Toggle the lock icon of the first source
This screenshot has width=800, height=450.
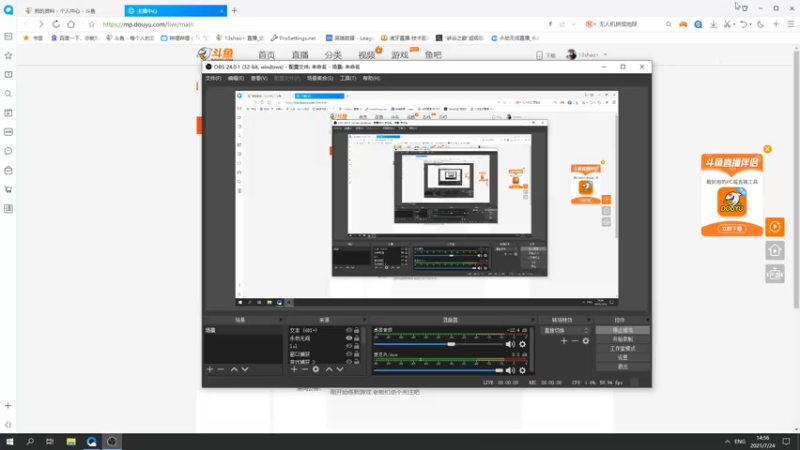[x=358, y=330]
